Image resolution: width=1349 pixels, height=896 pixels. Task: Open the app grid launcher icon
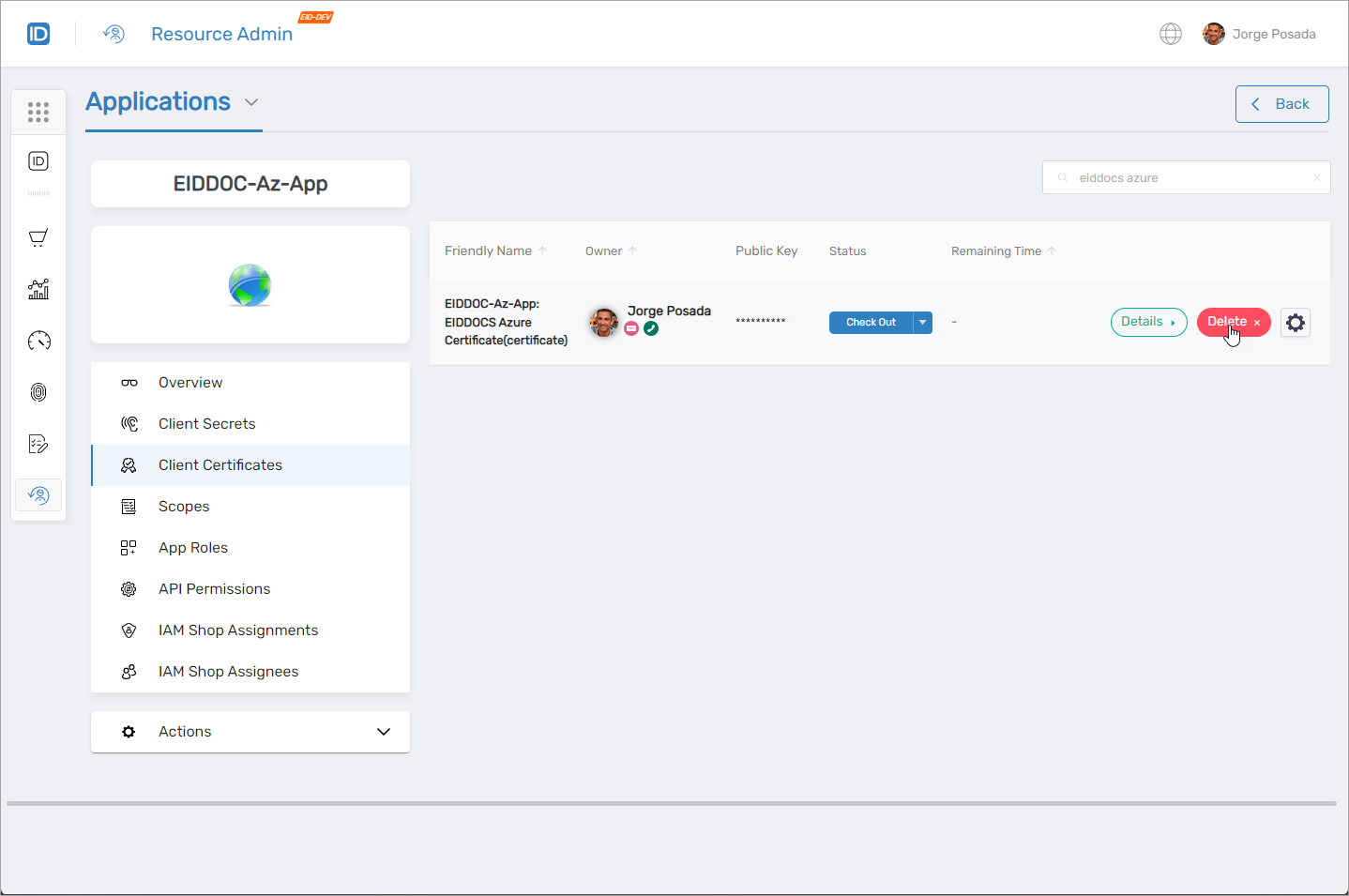38,113
